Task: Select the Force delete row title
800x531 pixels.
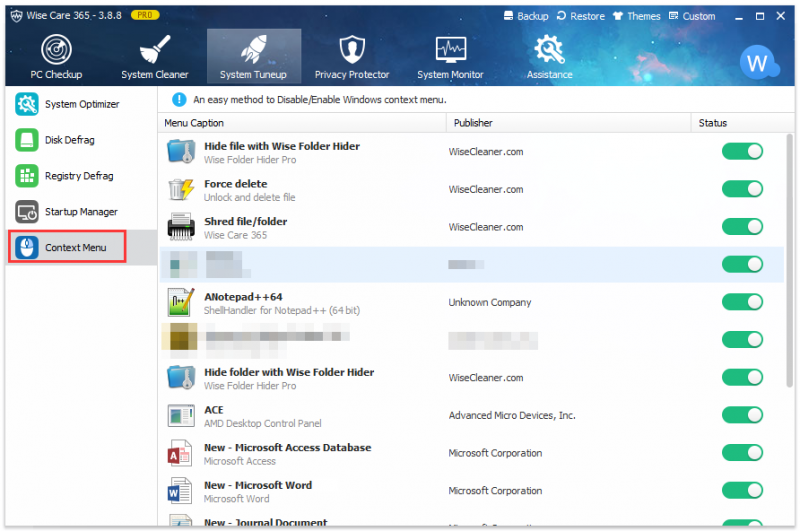Action: 236,184
